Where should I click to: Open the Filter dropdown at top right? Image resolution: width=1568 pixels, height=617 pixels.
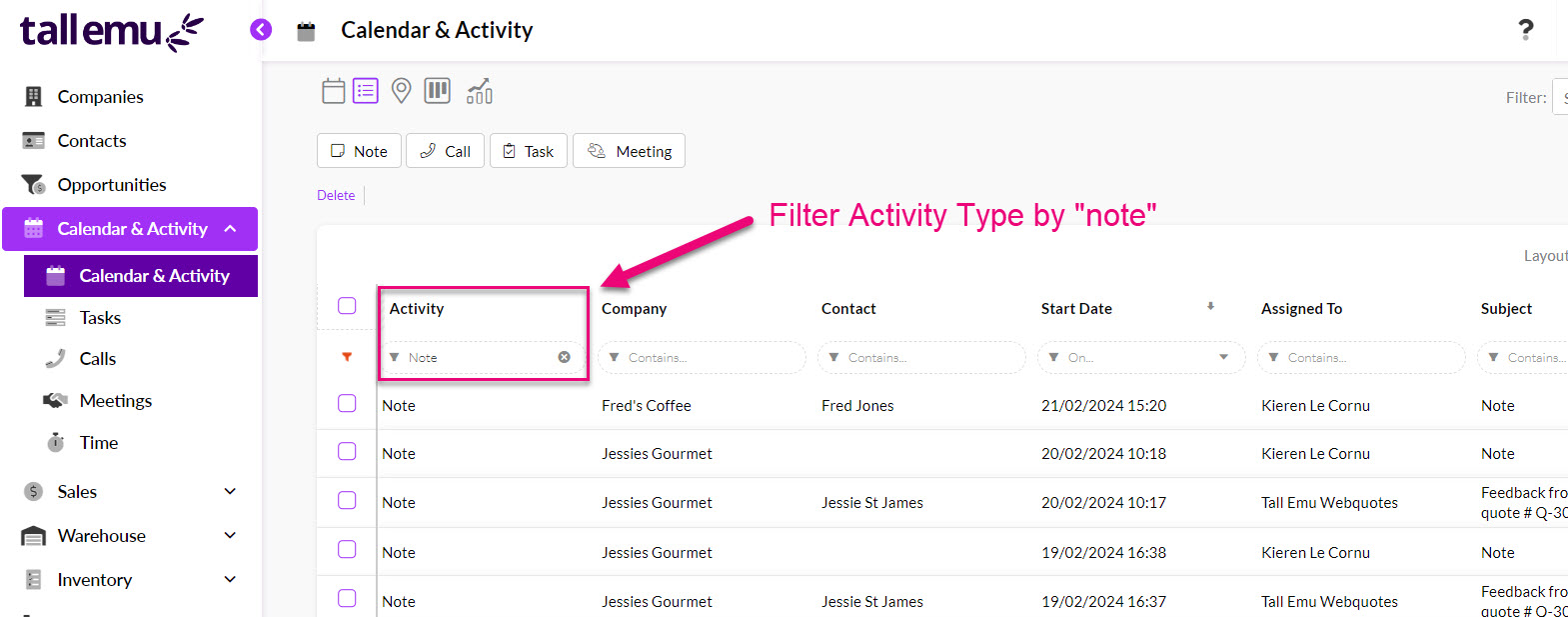coord(1560,97)
